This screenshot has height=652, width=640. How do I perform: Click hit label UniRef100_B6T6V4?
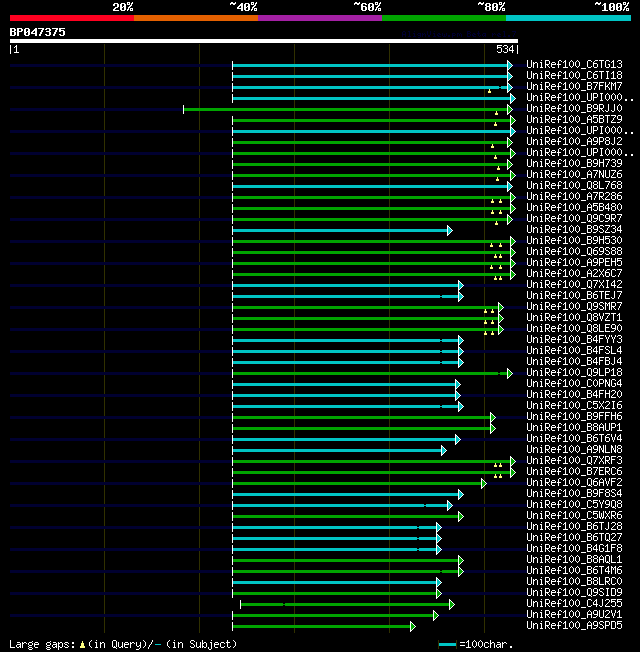pyautogui.click(x=574, y=438)
